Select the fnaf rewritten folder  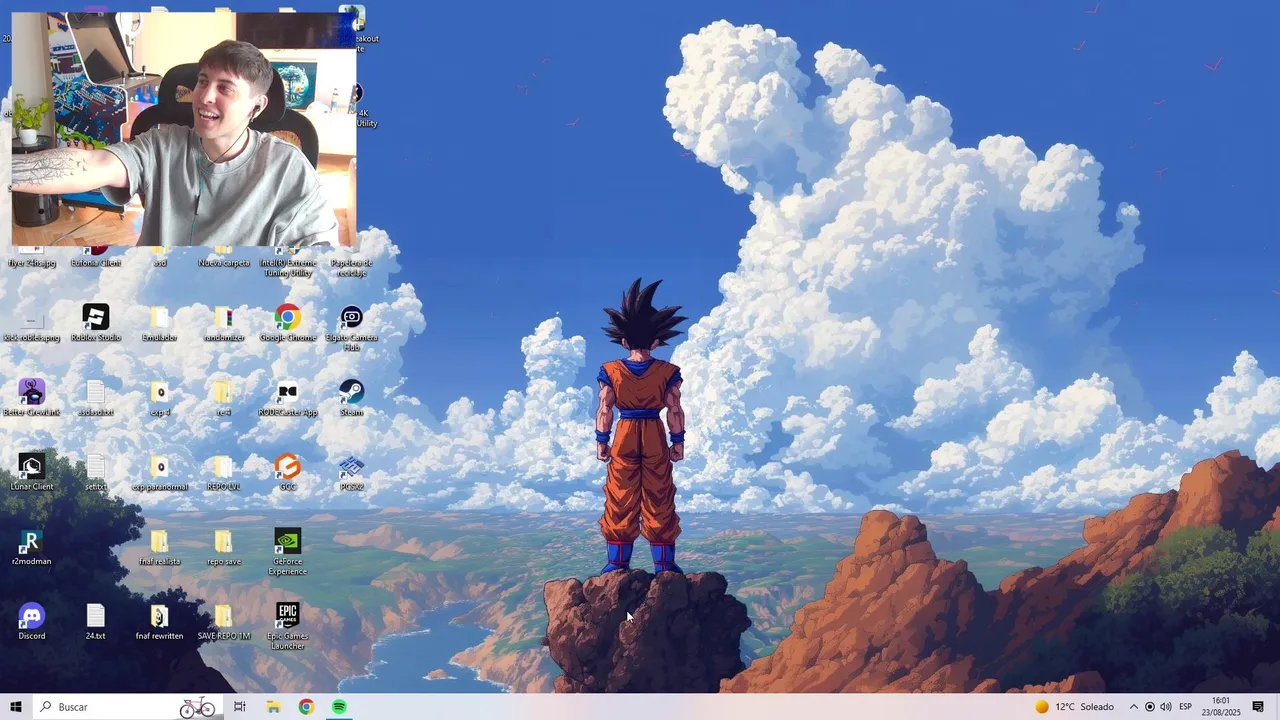[160, 621]
